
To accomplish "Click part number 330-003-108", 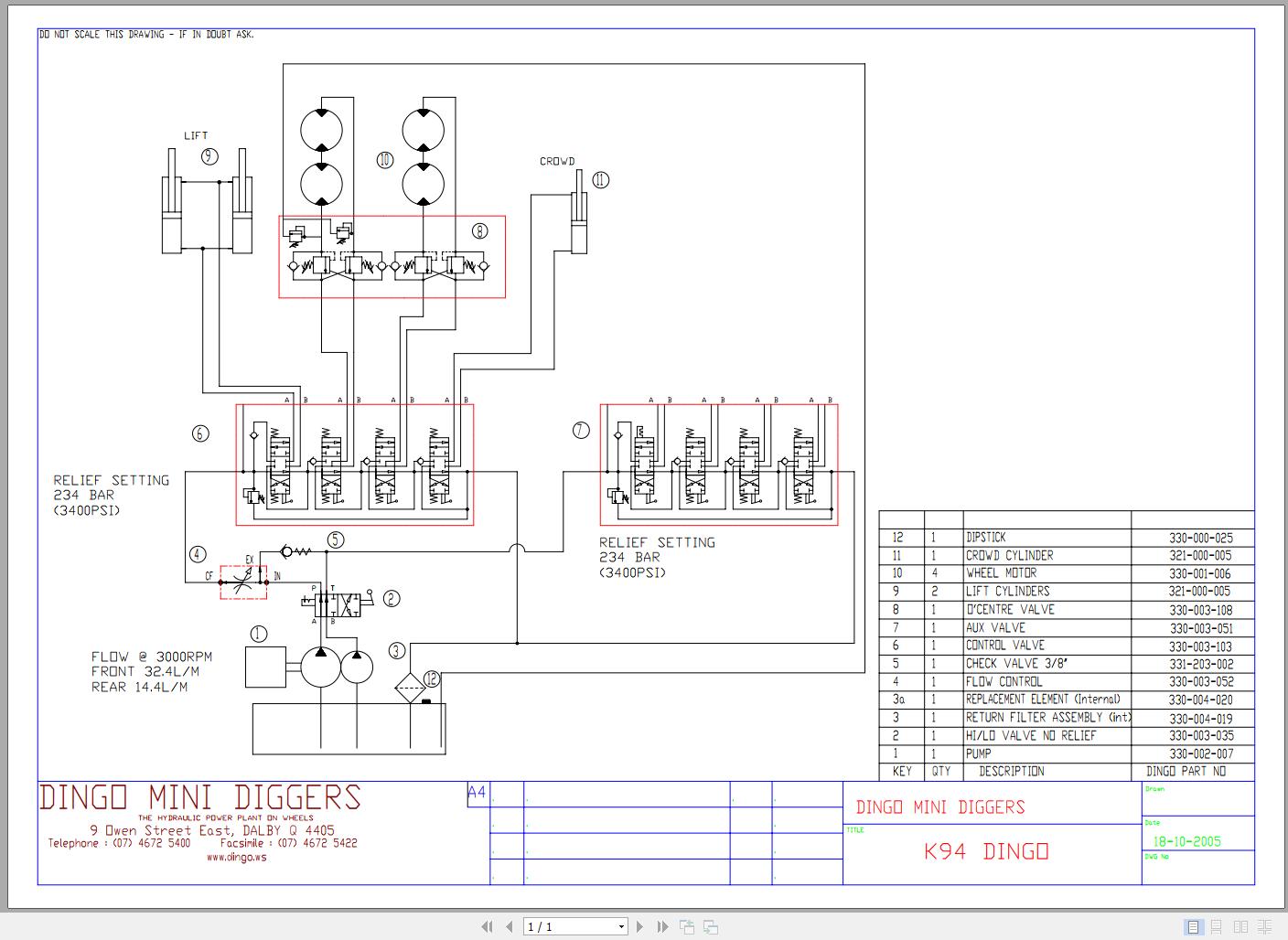I will (1201, 610).
